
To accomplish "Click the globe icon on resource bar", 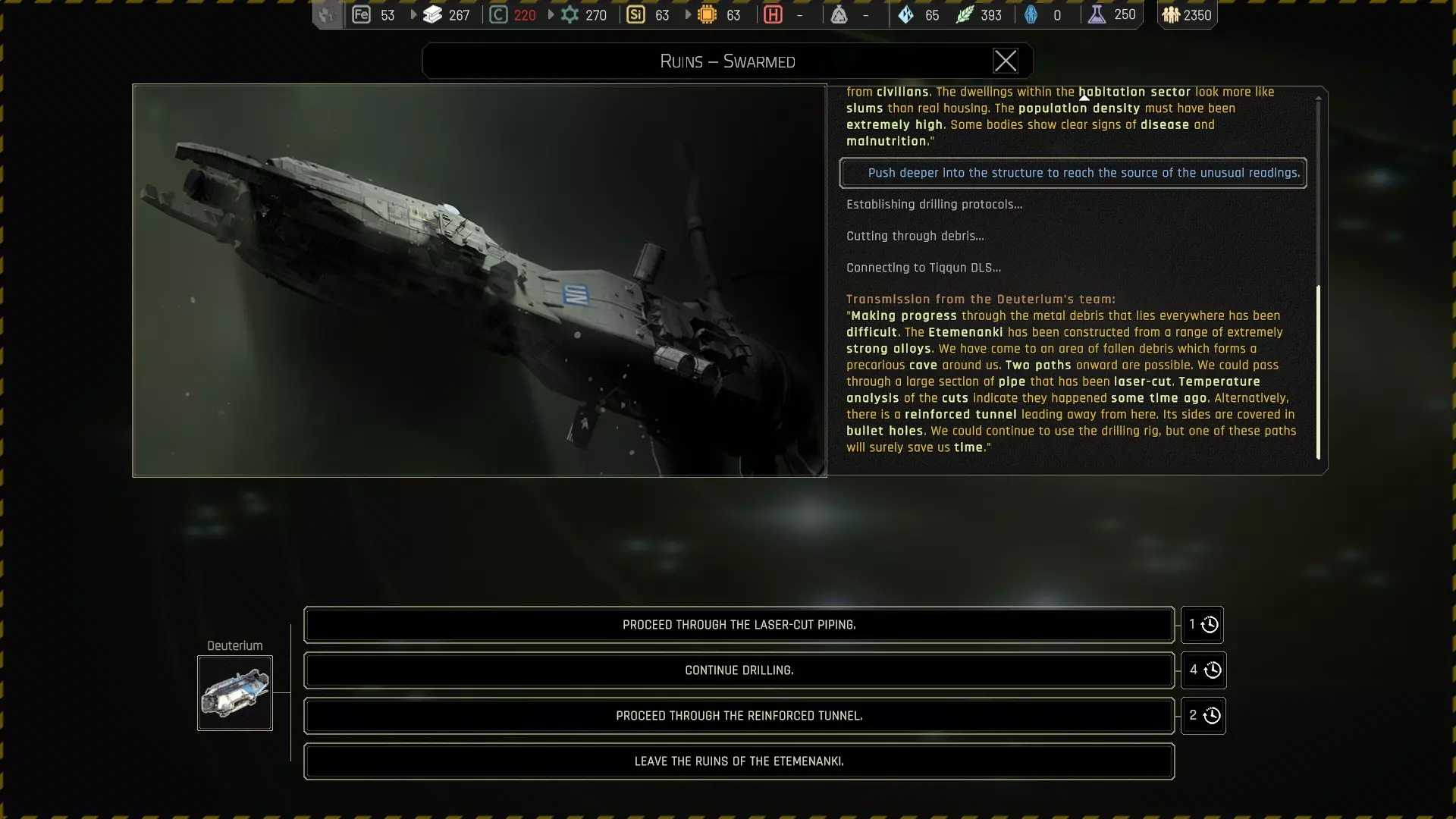I will point(327,14).
